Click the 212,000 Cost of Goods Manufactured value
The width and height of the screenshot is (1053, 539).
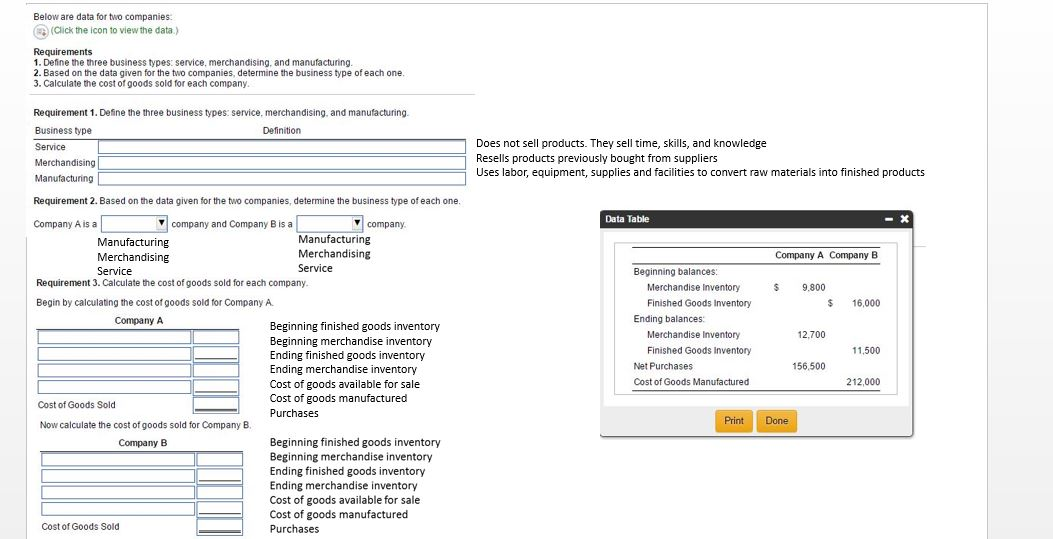[863, 383]
